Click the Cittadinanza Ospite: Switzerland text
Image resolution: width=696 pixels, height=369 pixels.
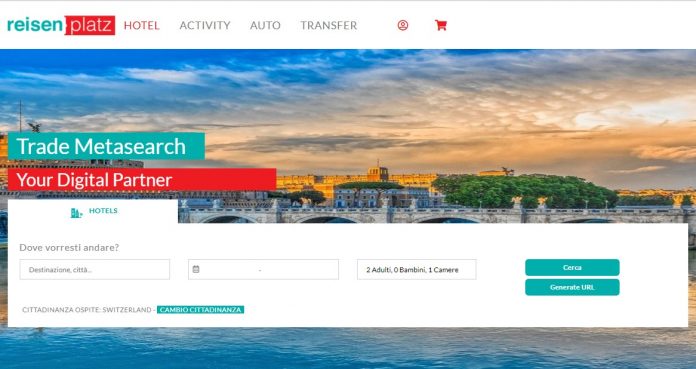point(87,309)
